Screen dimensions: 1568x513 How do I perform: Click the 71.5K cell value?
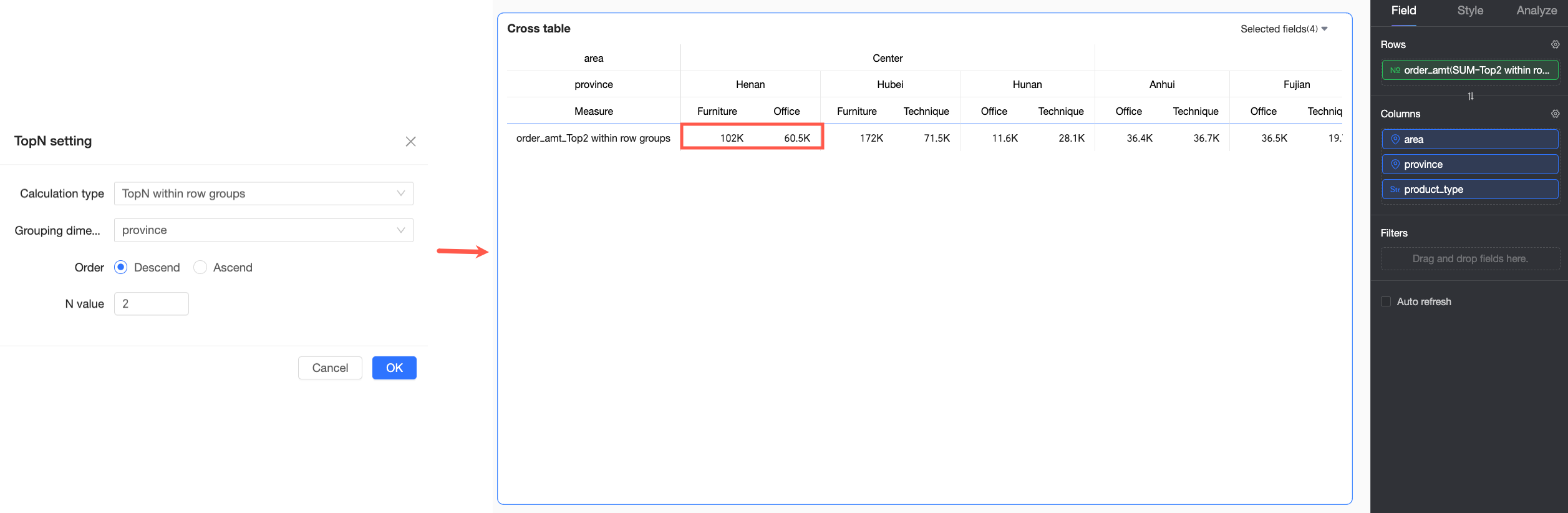click(x=937, y=138)
